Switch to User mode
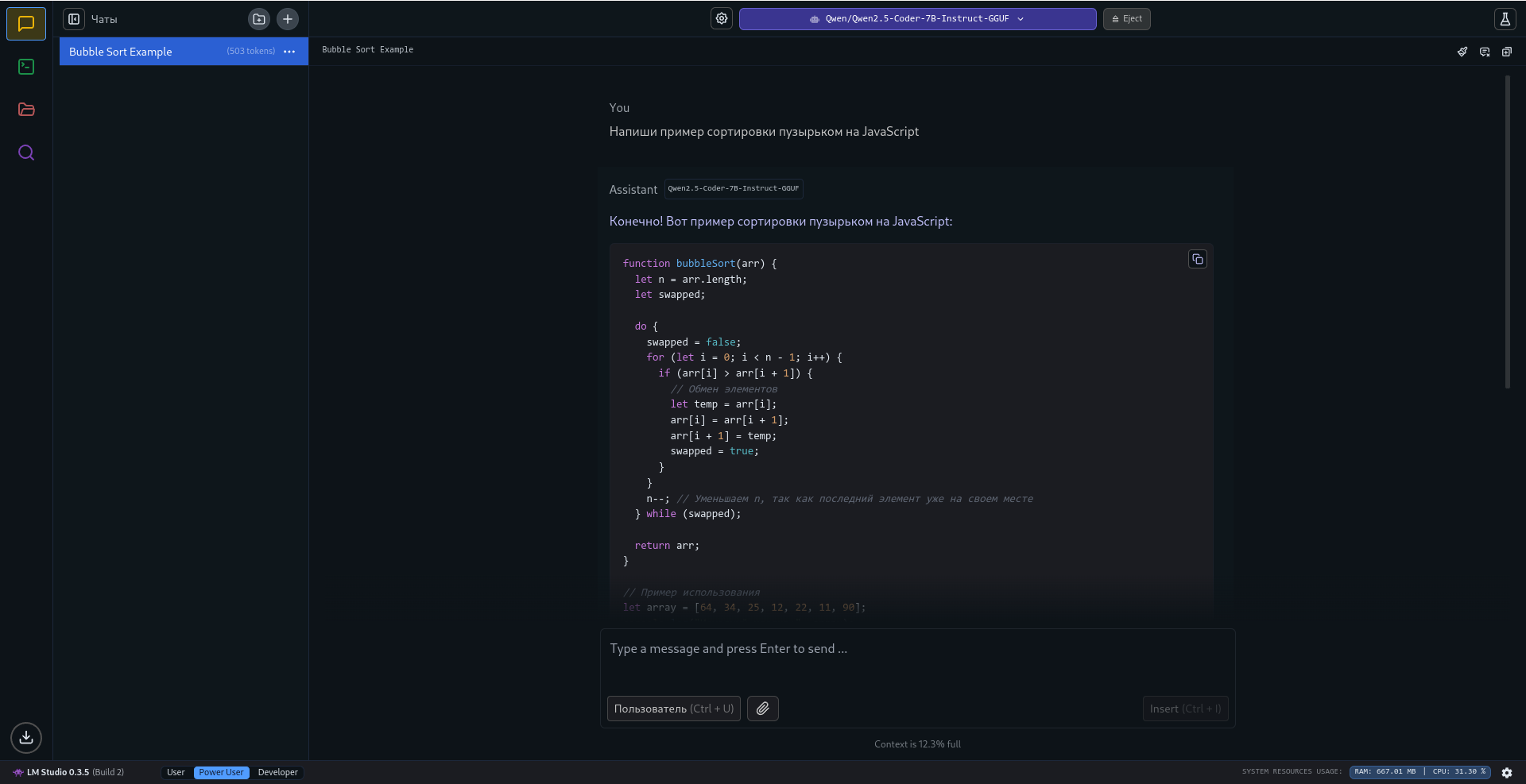 (176, 772)
